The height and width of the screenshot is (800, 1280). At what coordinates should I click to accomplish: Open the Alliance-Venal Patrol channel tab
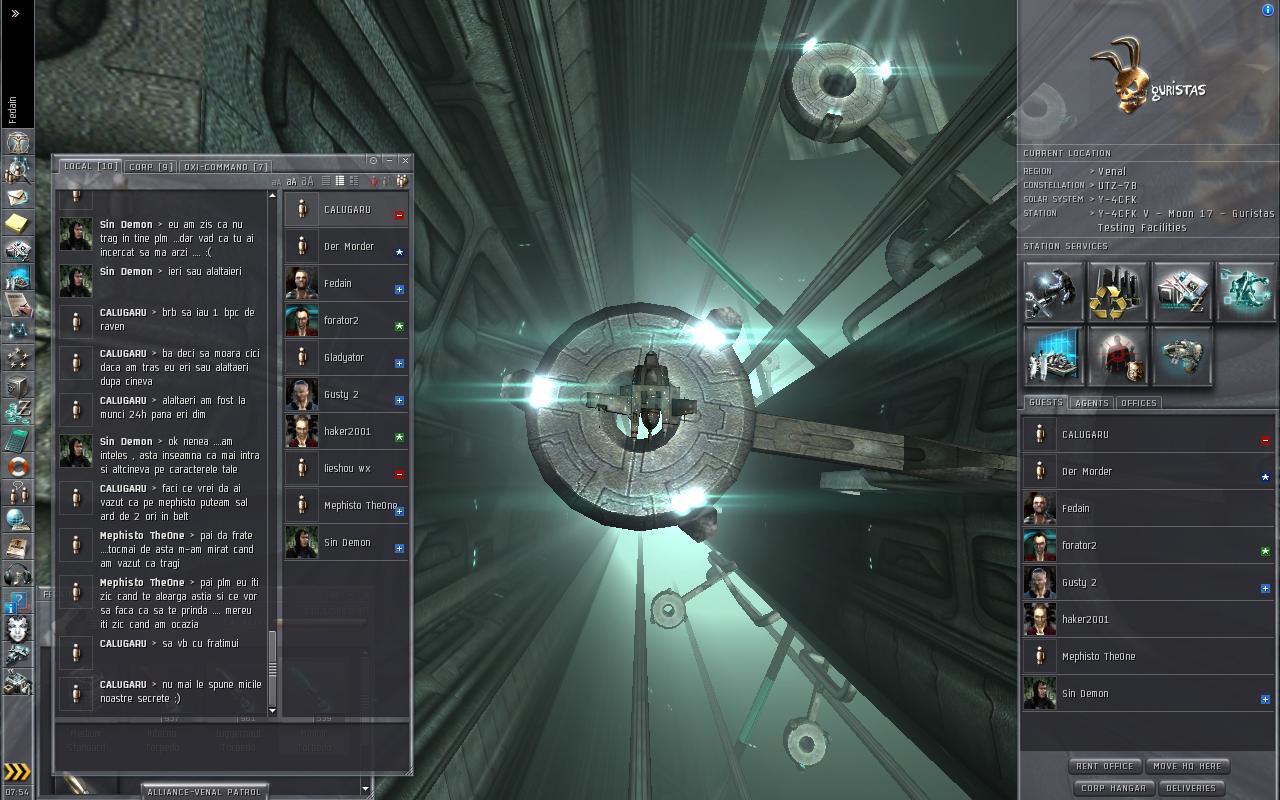tap(204, 792)
